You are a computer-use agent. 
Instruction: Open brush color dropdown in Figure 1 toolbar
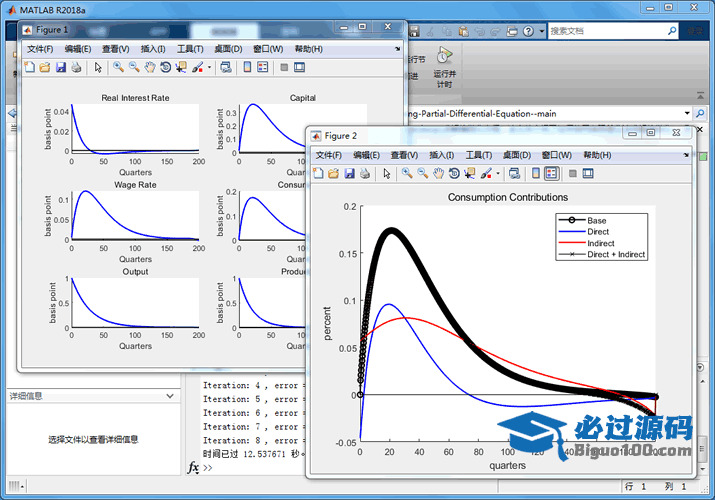pos(209,67)
